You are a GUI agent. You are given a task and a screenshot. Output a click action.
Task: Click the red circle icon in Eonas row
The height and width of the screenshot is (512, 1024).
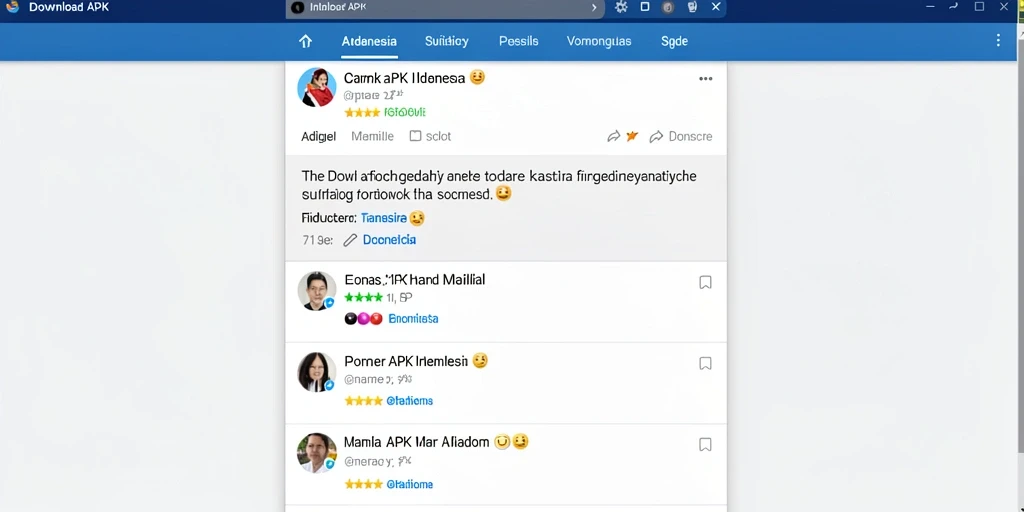coord(376,319)
